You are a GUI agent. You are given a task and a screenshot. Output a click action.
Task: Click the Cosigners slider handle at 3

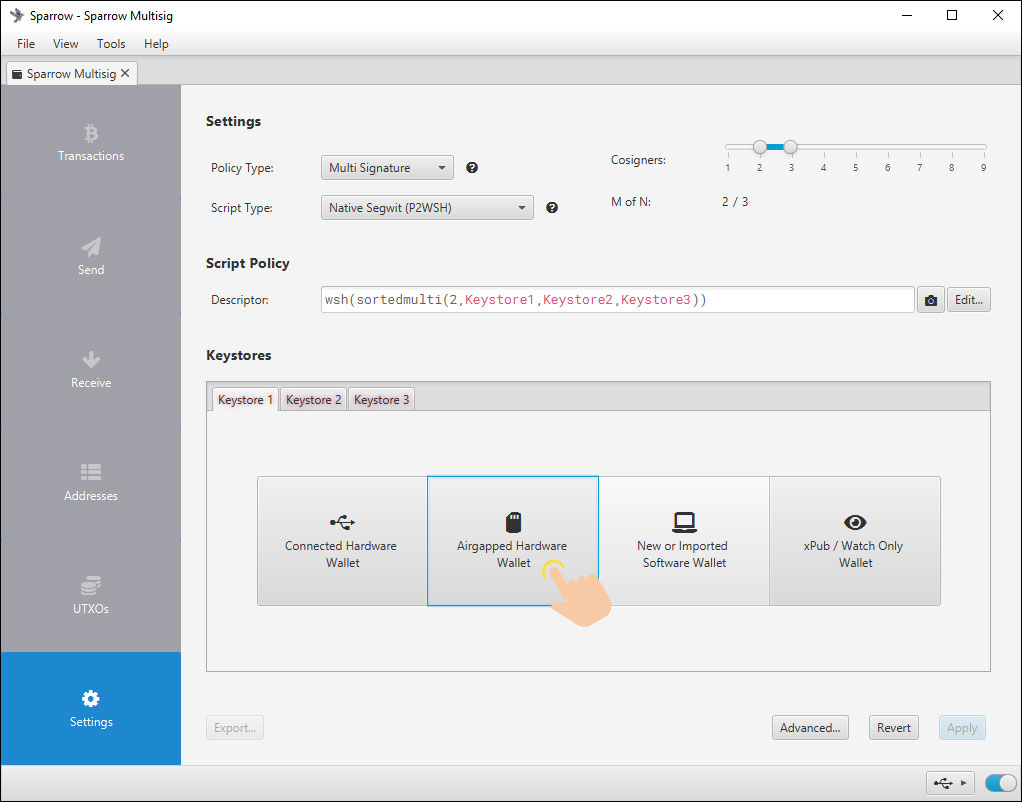pyautogui.click(x=790, y=147)
